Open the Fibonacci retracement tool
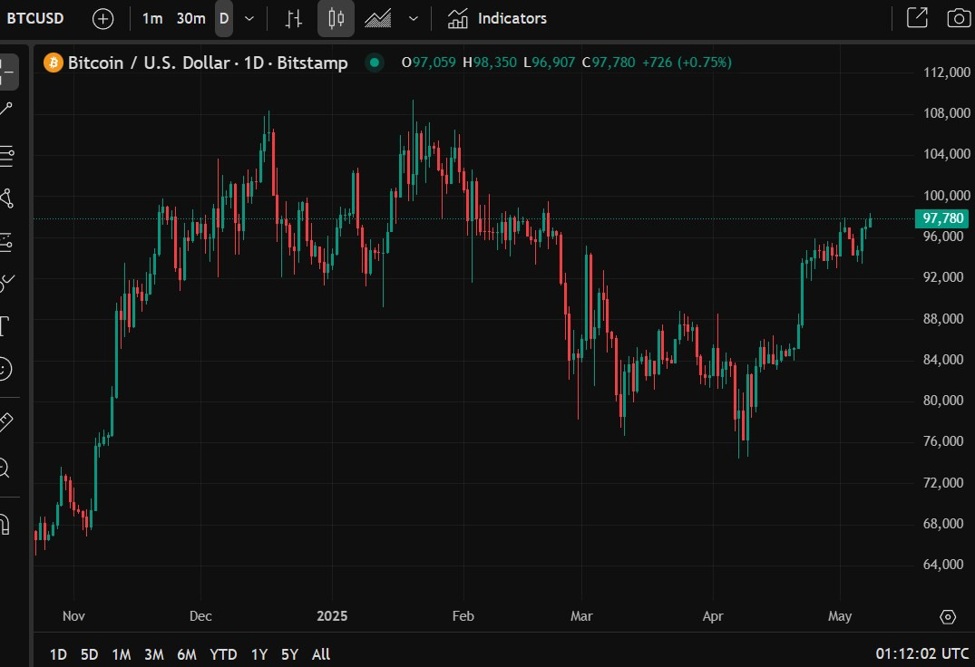The width and height of the screenshot is (975, 667). 6,154
